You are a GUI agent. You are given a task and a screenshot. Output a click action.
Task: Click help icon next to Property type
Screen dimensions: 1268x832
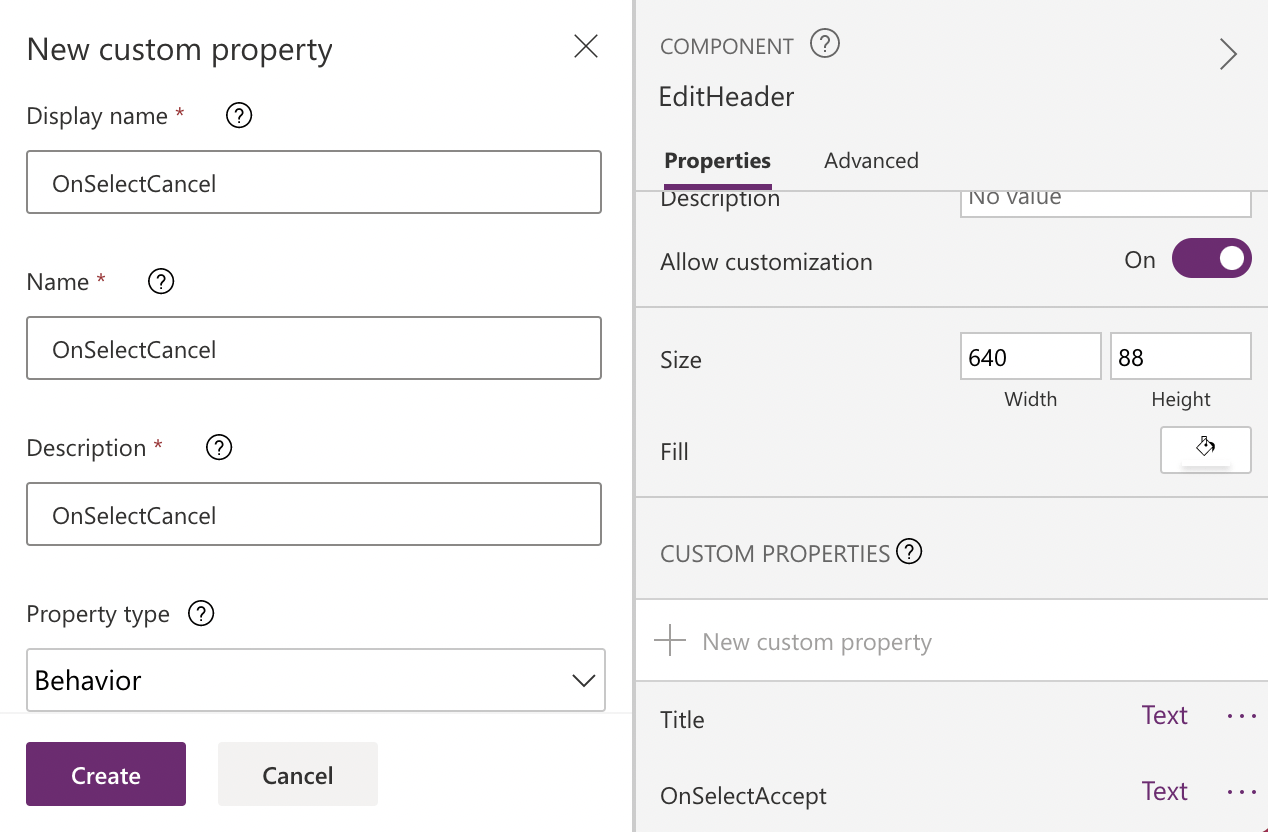(202, 614)
